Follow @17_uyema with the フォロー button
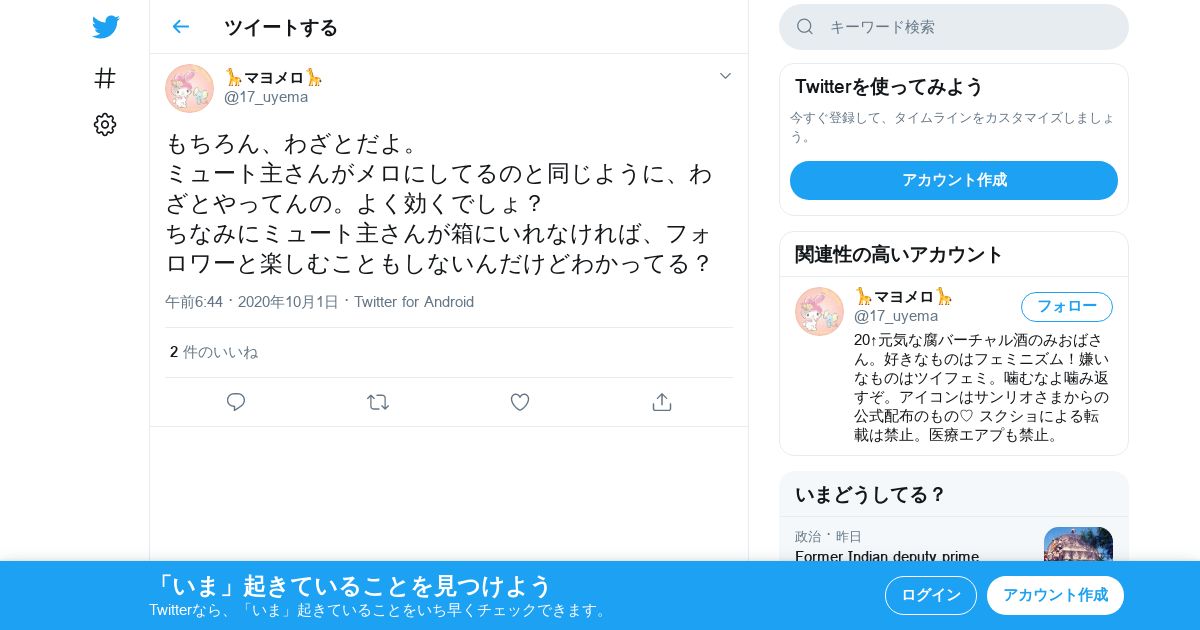 tap(1067, 307)
